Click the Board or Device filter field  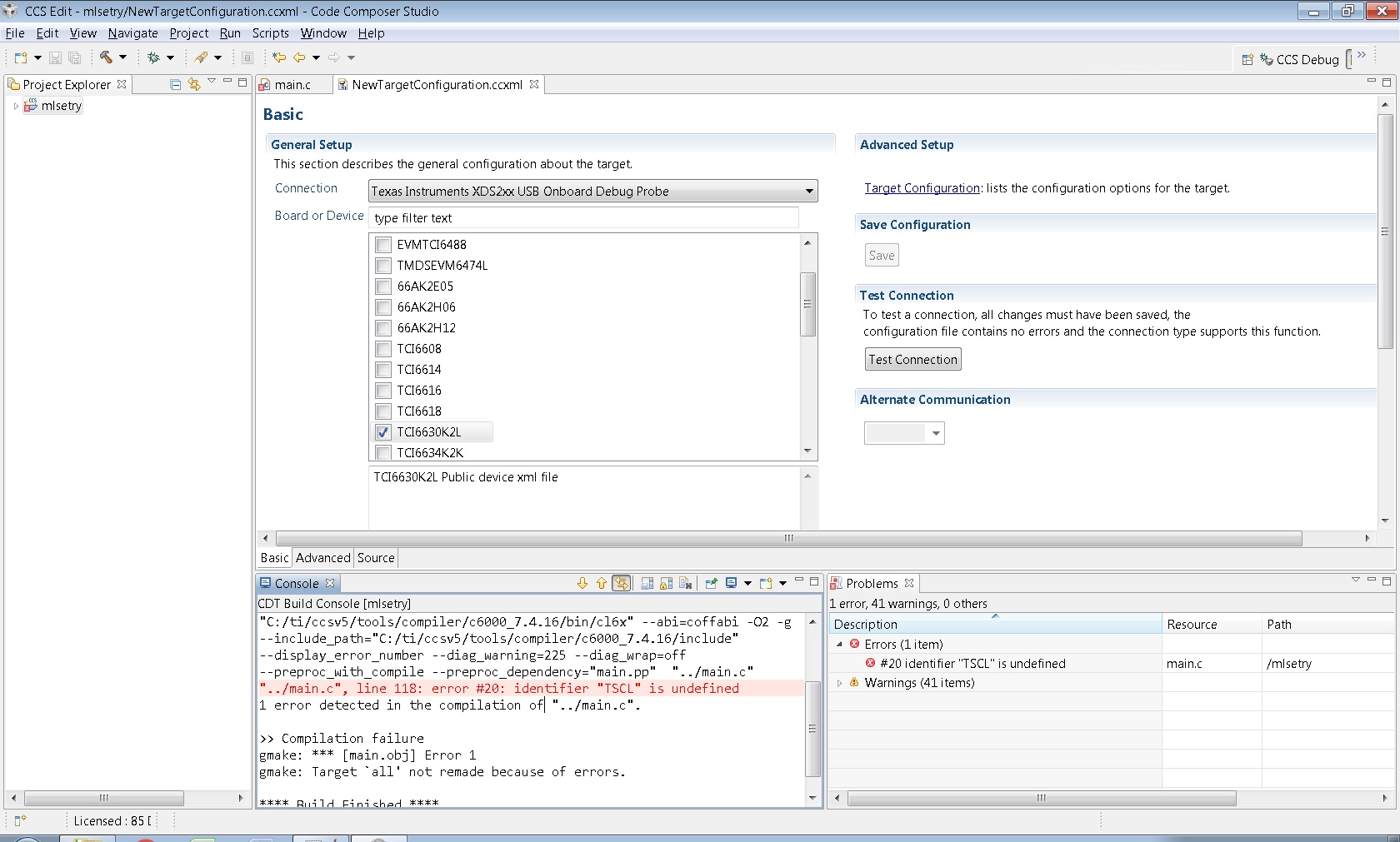(x=583, y=218)
